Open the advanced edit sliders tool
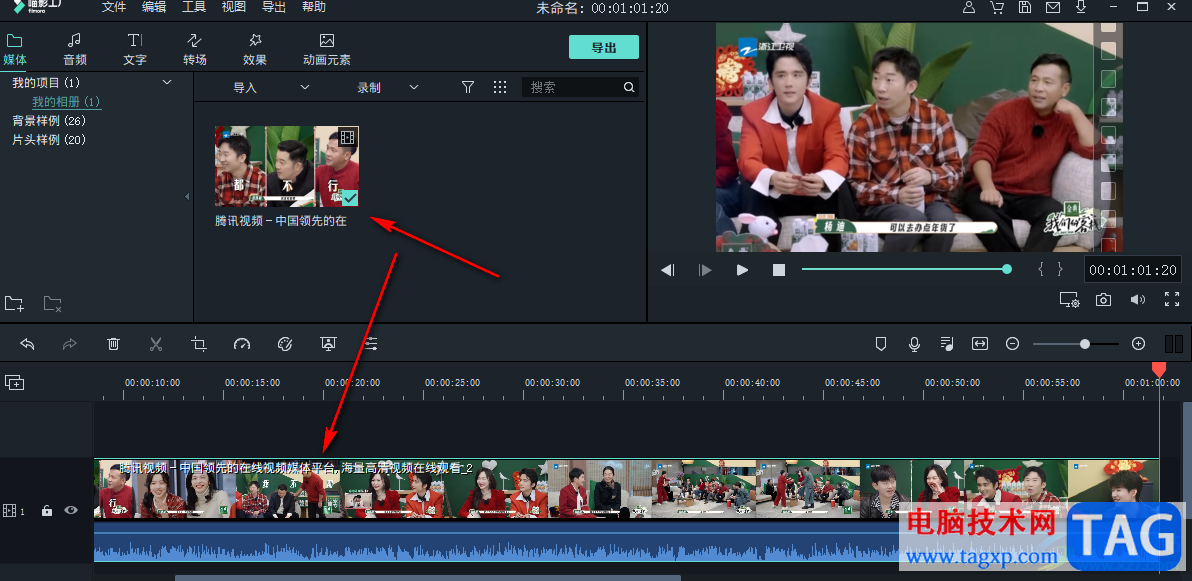Viewport: 1192px width, 581px height. point(371,344)
